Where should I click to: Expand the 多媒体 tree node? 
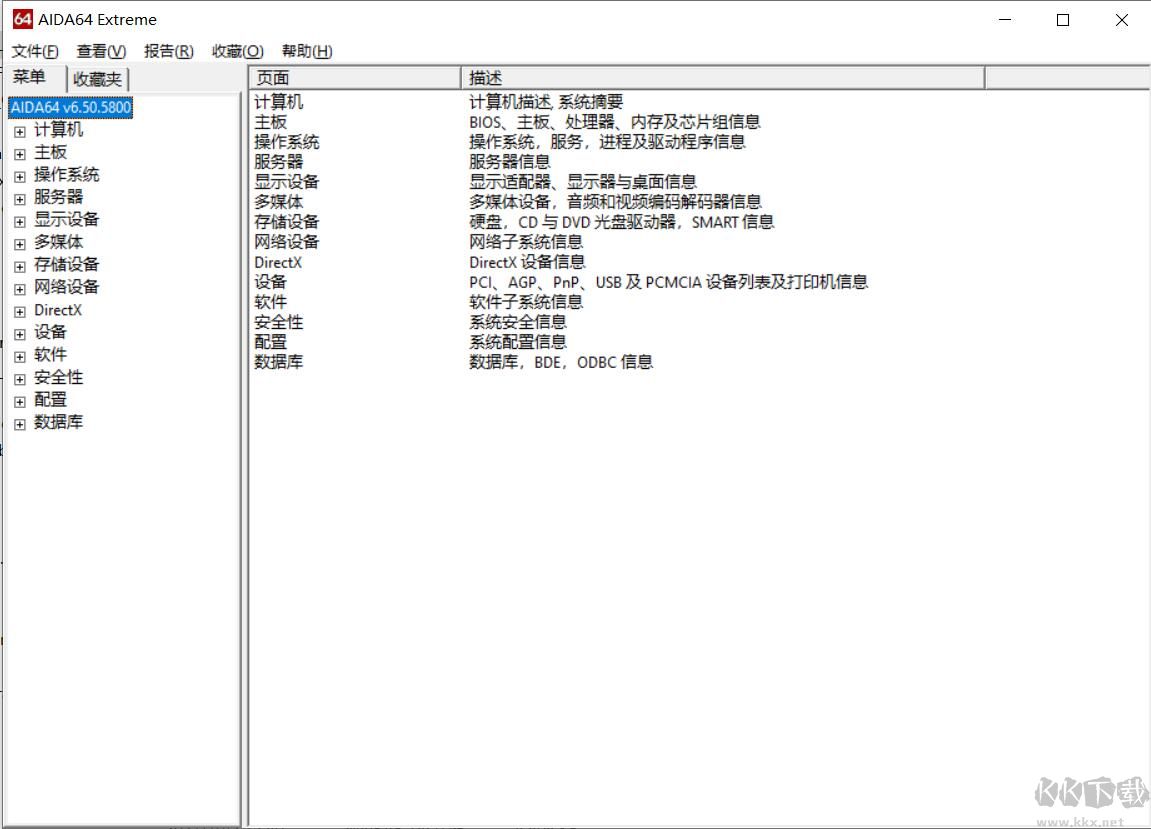[20, 245]
